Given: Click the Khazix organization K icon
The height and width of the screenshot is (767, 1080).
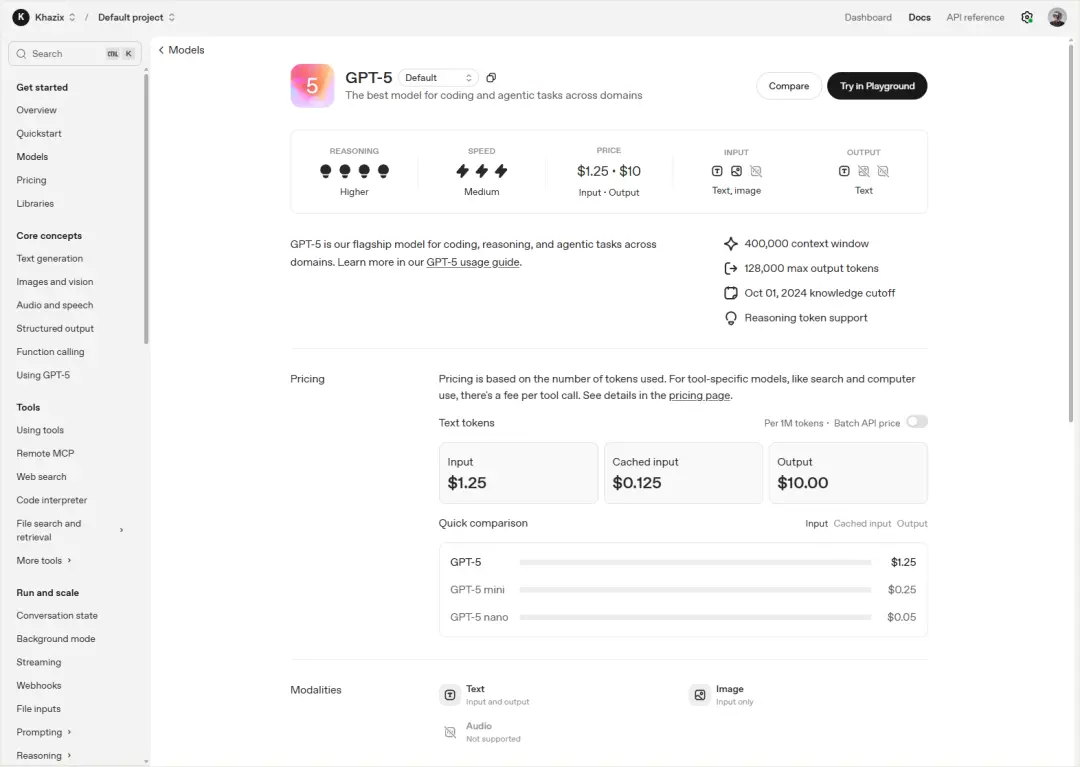Looking at the screenshot, I should pos(21,17).
